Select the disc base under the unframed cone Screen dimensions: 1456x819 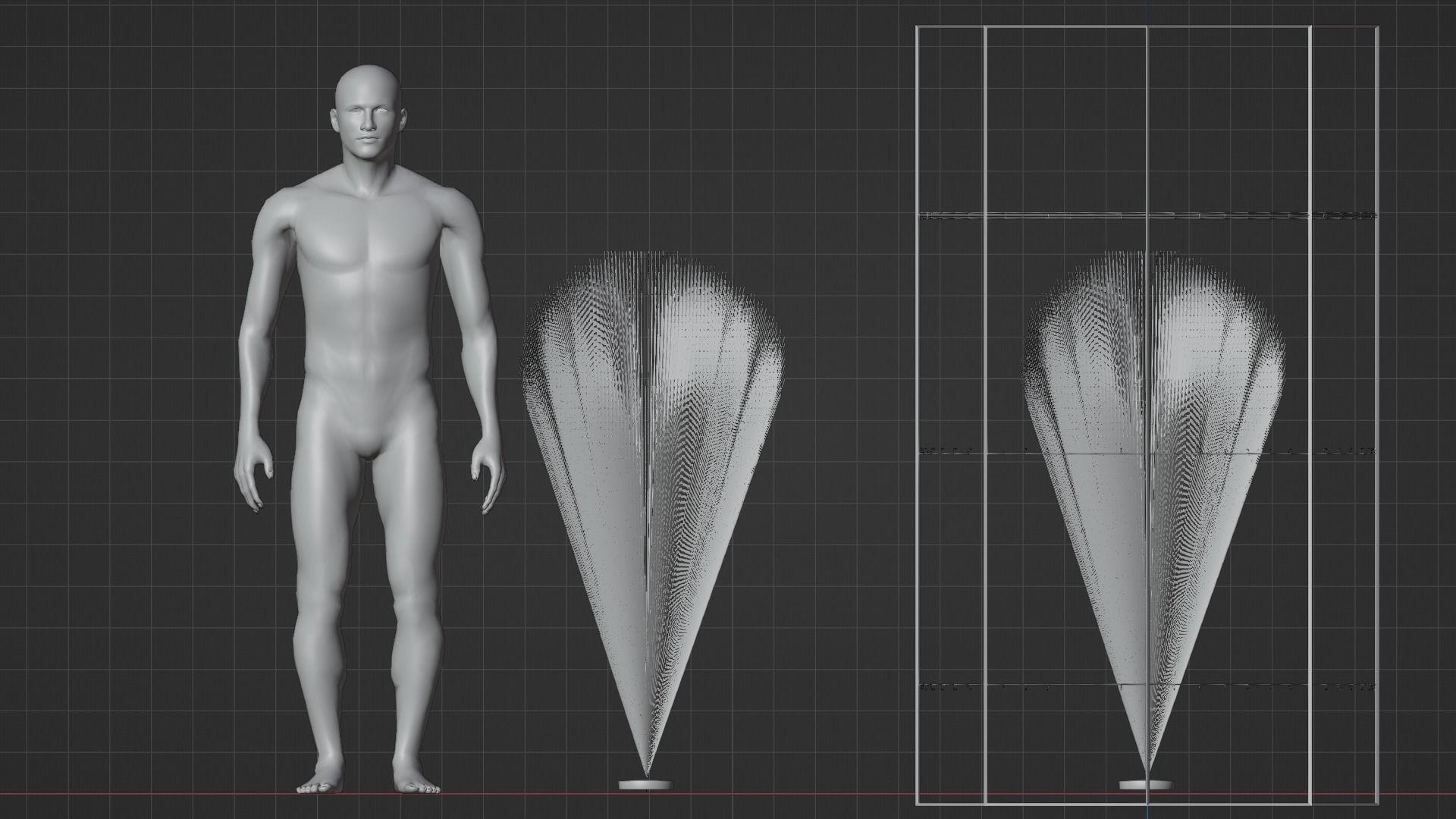(645, 785)
